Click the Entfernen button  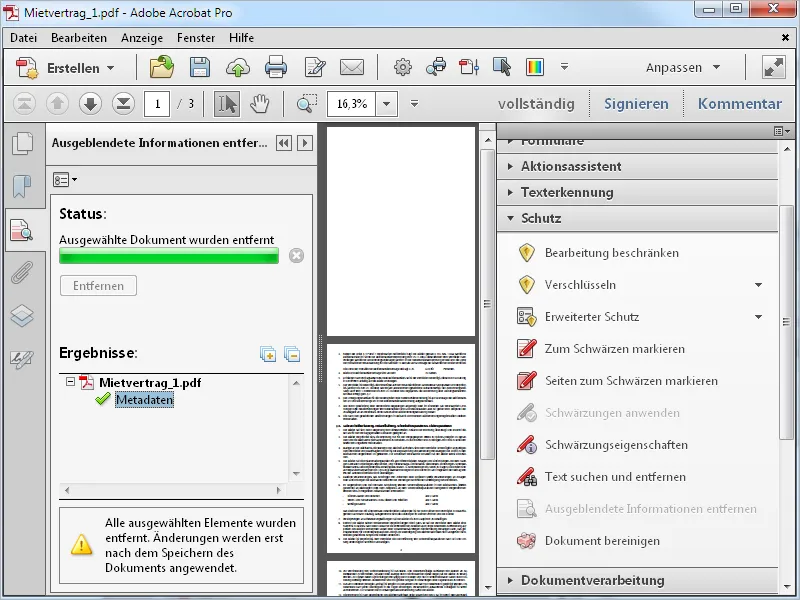click(98, 286)
